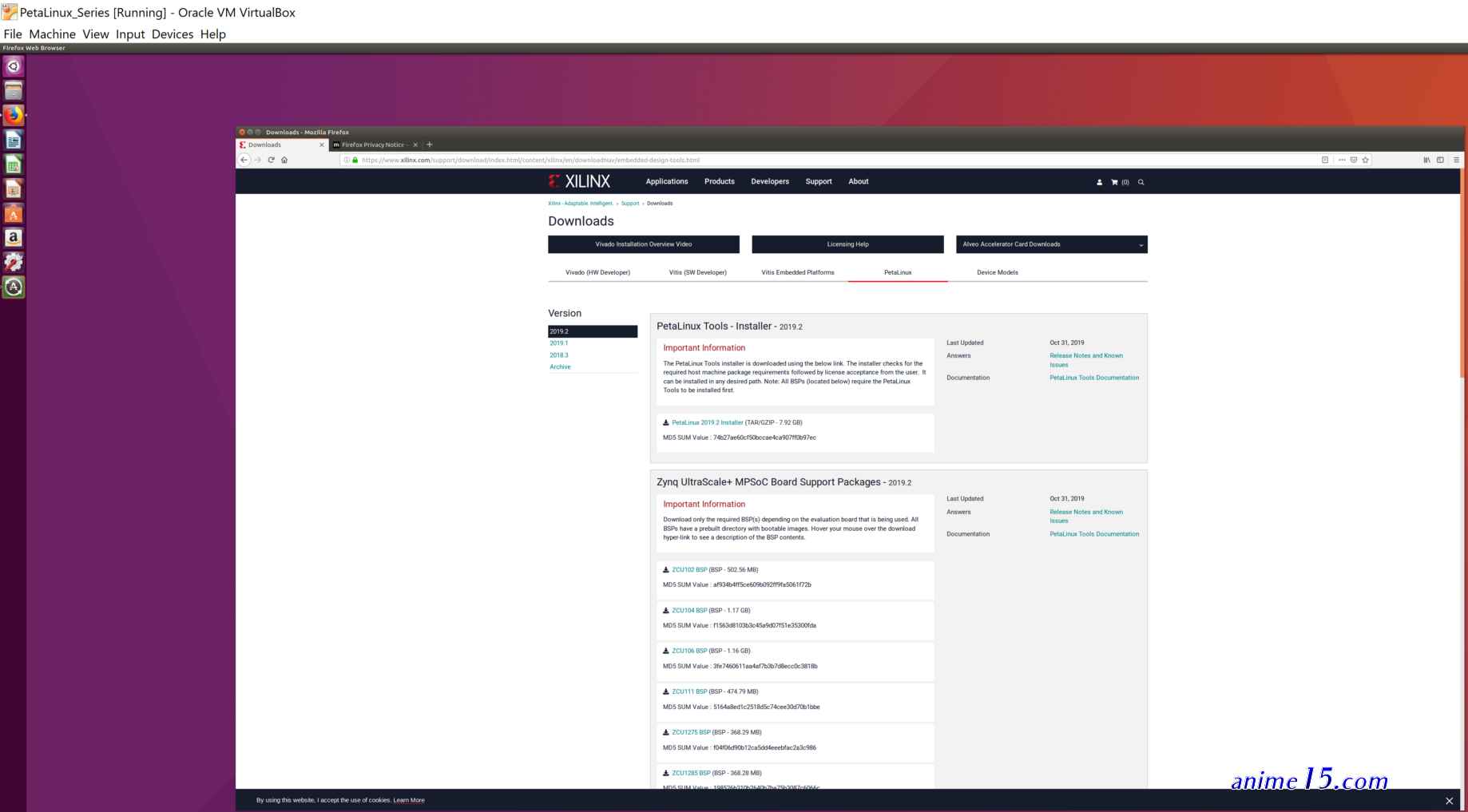1468x812 pixels.
Task: Open a new browser tab
Action: [429, 145]
